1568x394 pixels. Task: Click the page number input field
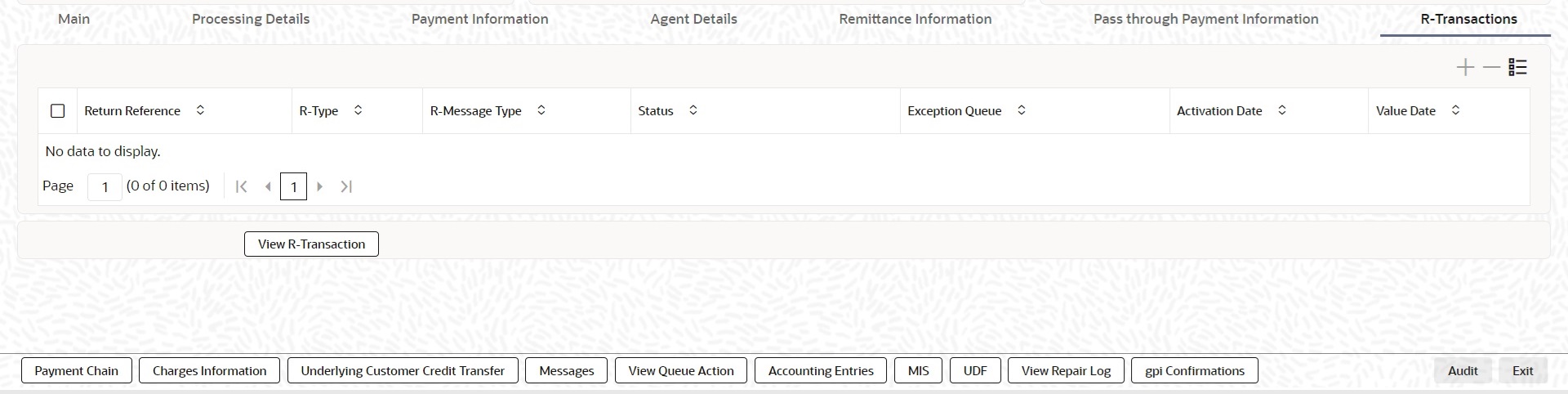pyautogui.click(x=105, y=186)
